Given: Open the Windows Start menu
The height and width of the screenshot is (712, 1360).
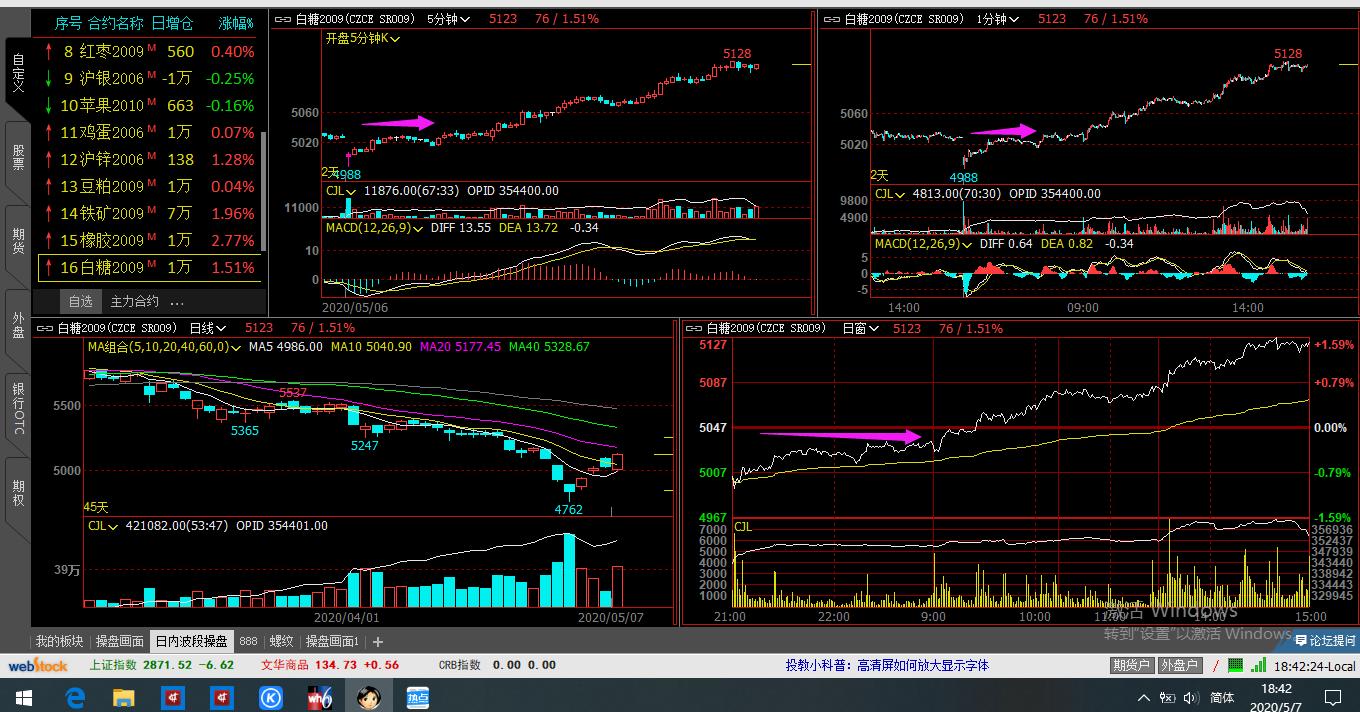Looking at the screenshot, I should pos(23,696).
